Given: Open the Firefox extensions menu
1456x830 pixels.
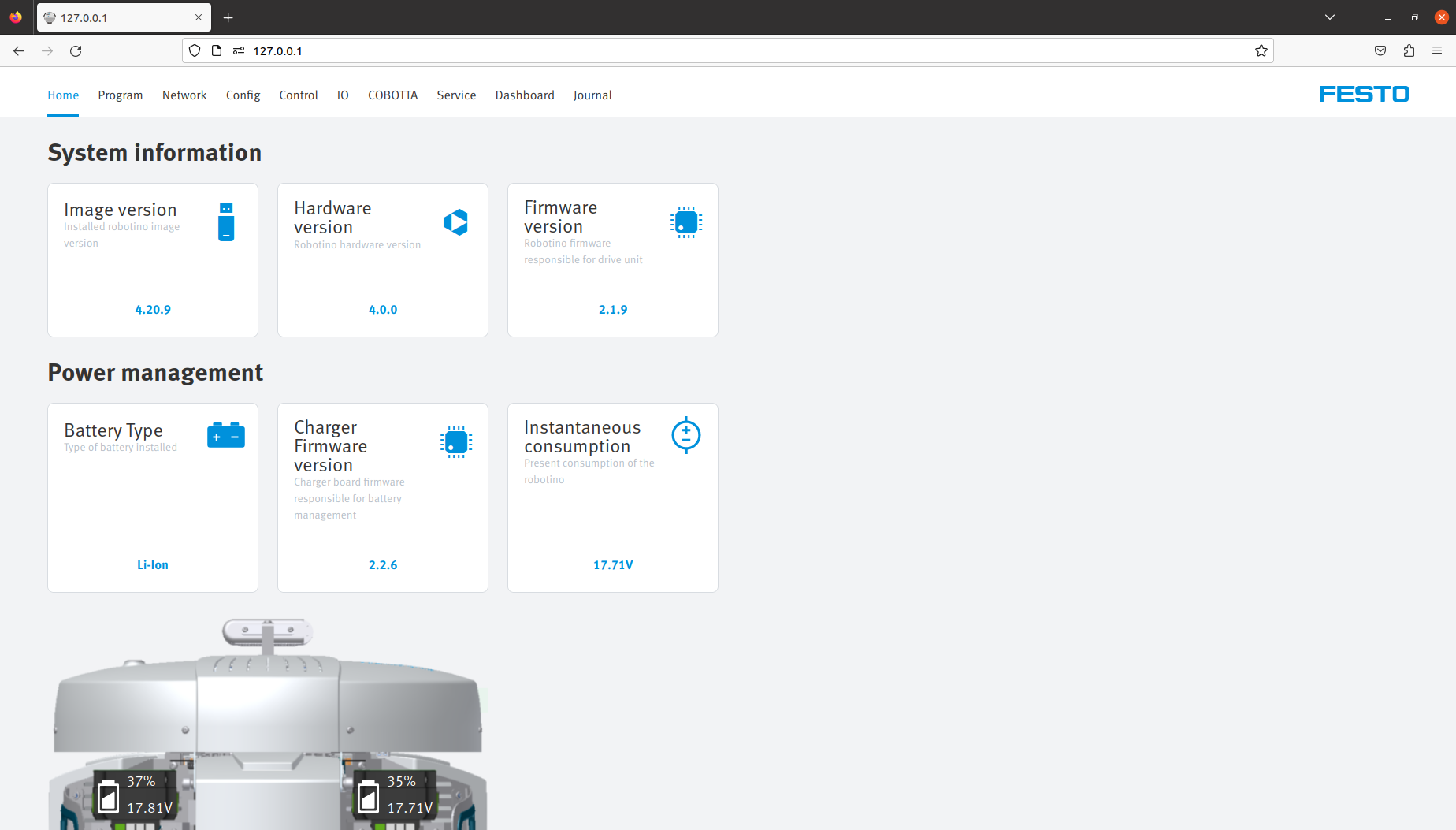Looking at the screenshot, I should click(x=1409, y=51).
